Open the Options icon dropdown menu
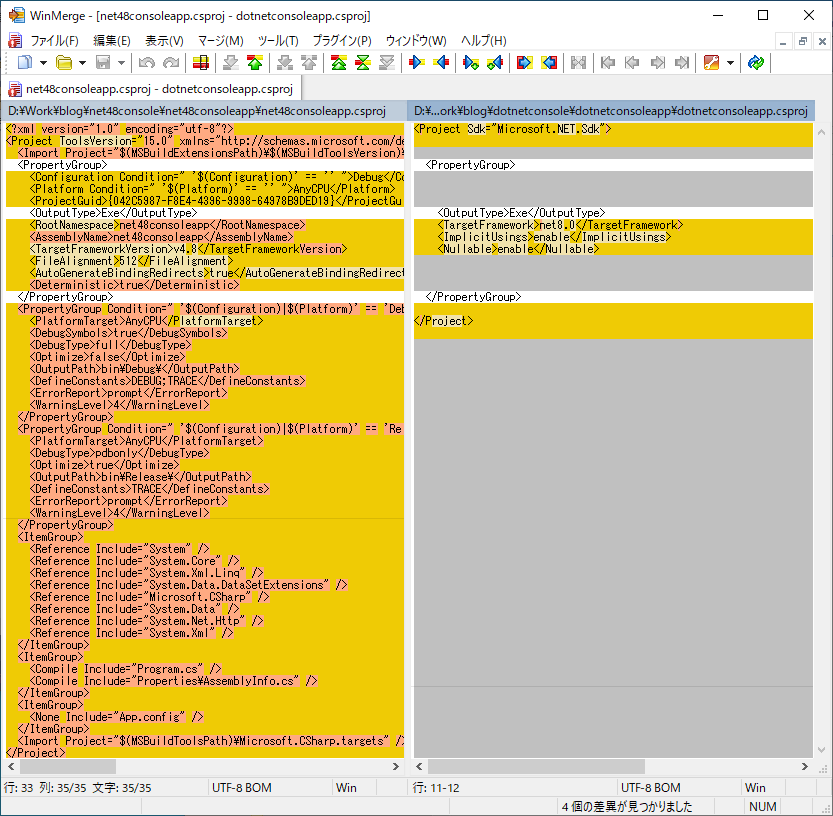833x816 pixels. pos(730,62)
